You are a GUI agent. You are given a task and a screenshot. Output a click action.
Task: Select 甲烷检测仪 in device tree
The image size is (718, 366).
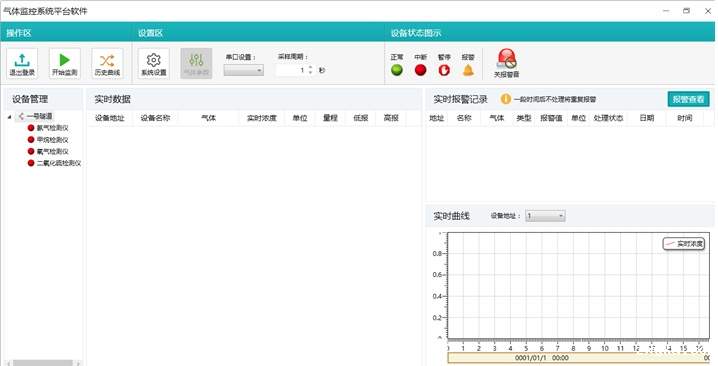pos(53,140)
